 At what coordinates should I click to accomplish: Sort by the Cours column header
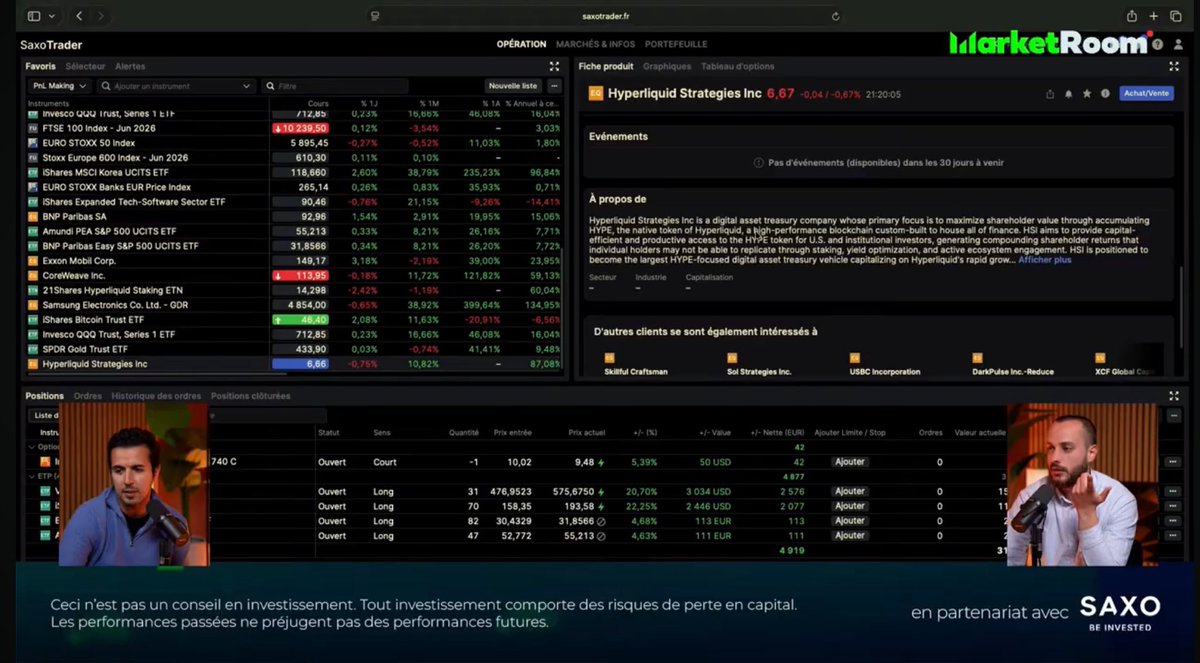(318, 103)
